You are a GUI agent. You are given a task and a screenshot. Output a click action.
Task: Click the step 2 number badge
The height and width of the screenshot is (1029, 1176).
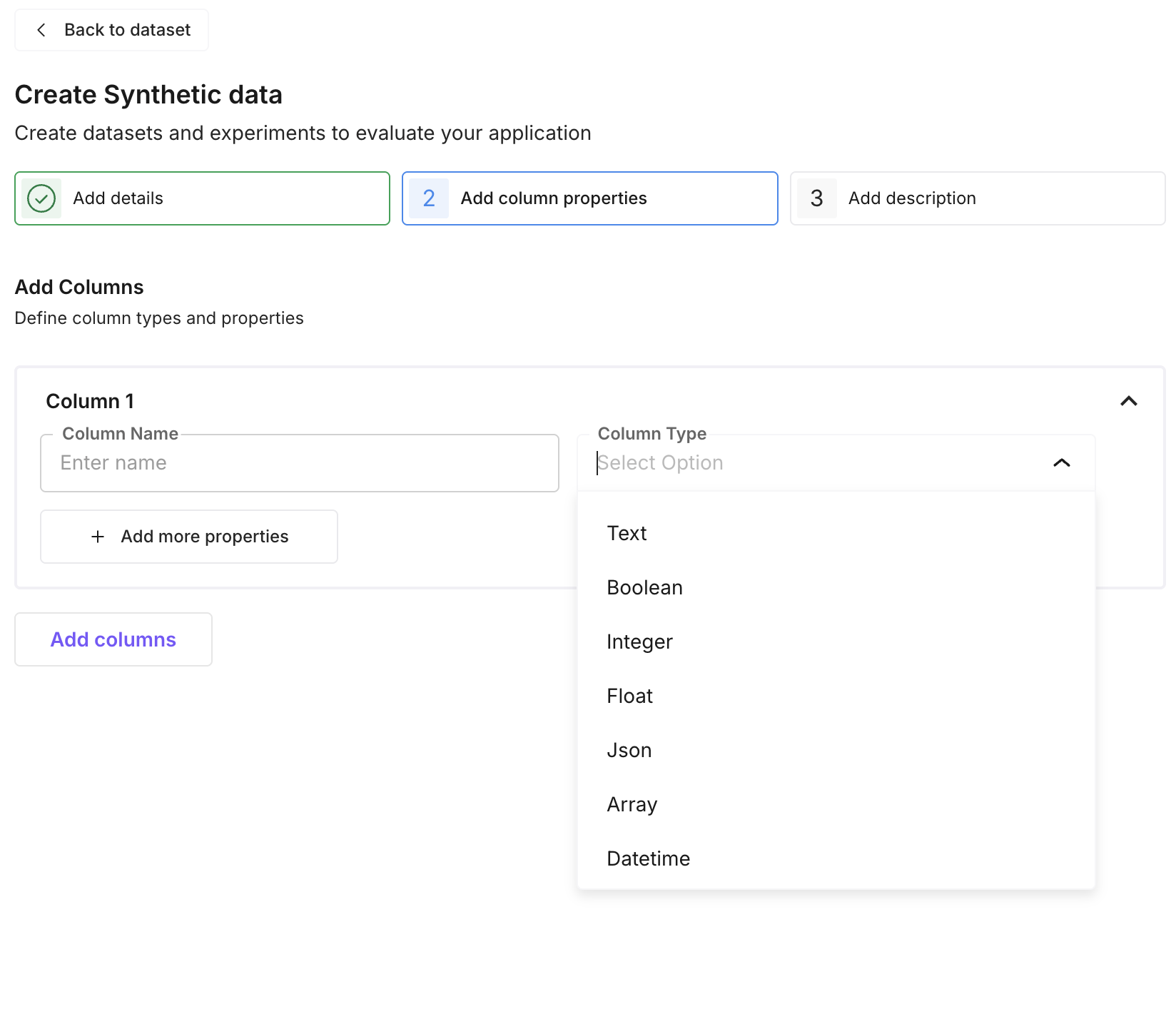(429, 198)
